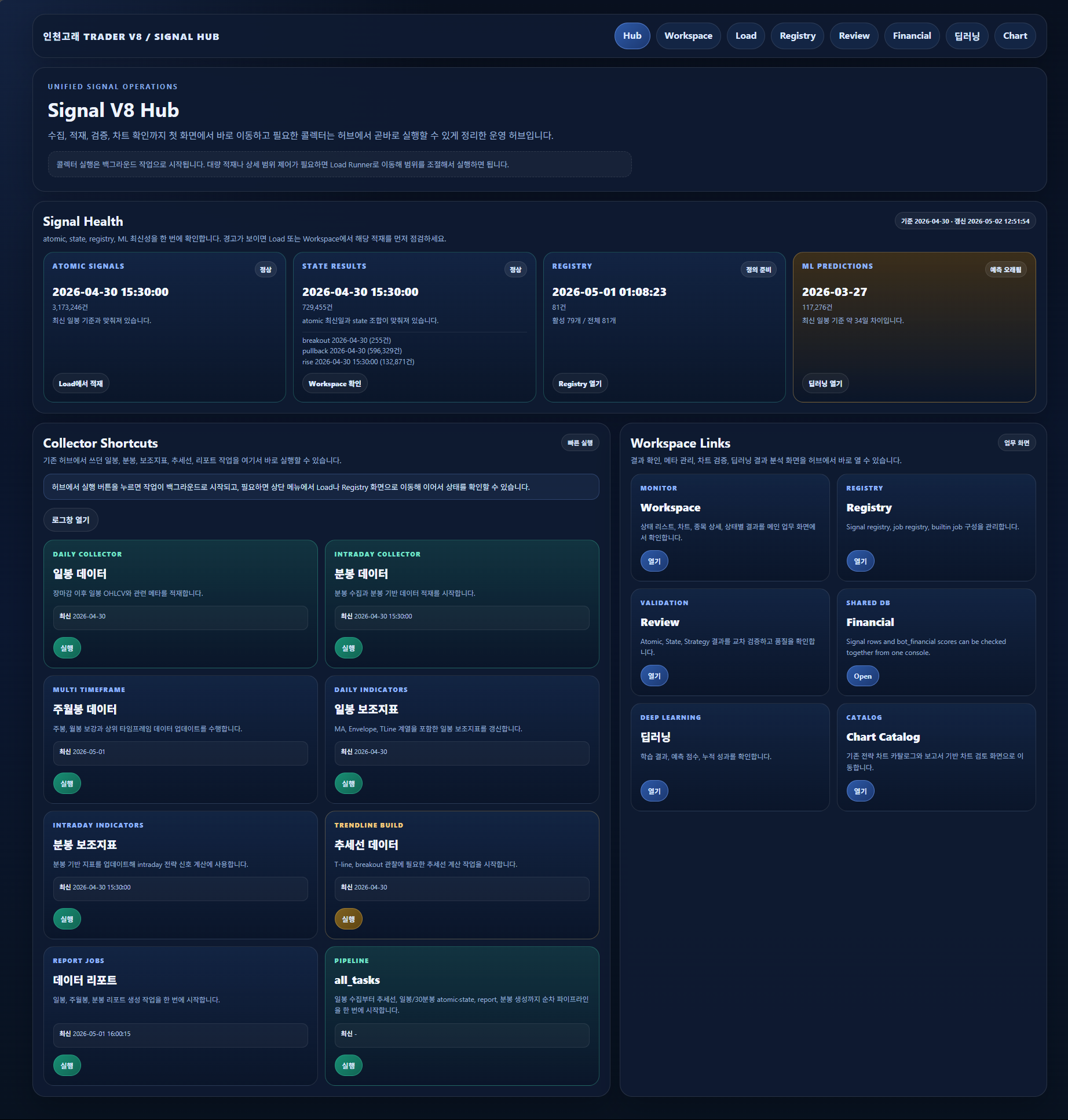1068x1120 pixels.
Task: Open the 딥러닝 nav tab
Action: (967, 36)
